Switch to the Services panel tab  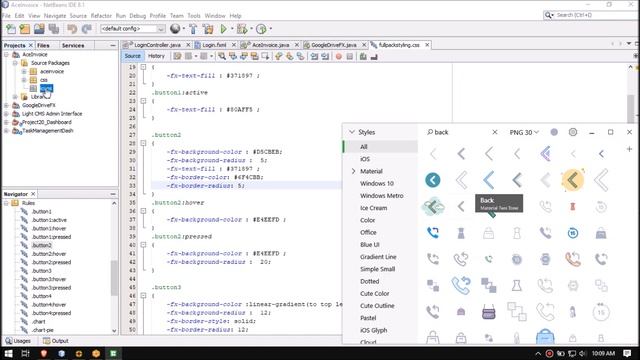coord(73,45)
